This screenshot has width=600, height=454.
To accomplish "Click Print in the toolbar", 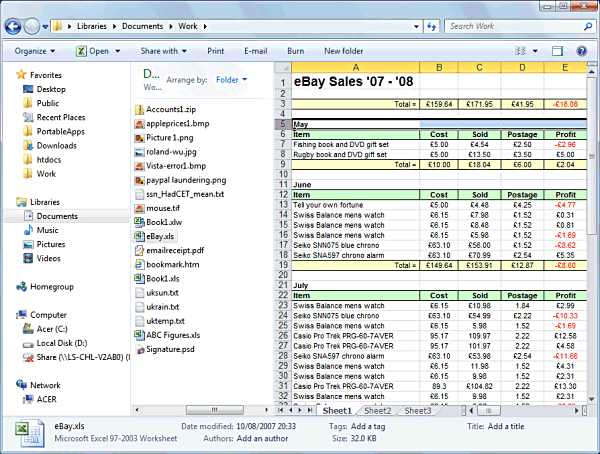I will [216, 51].
